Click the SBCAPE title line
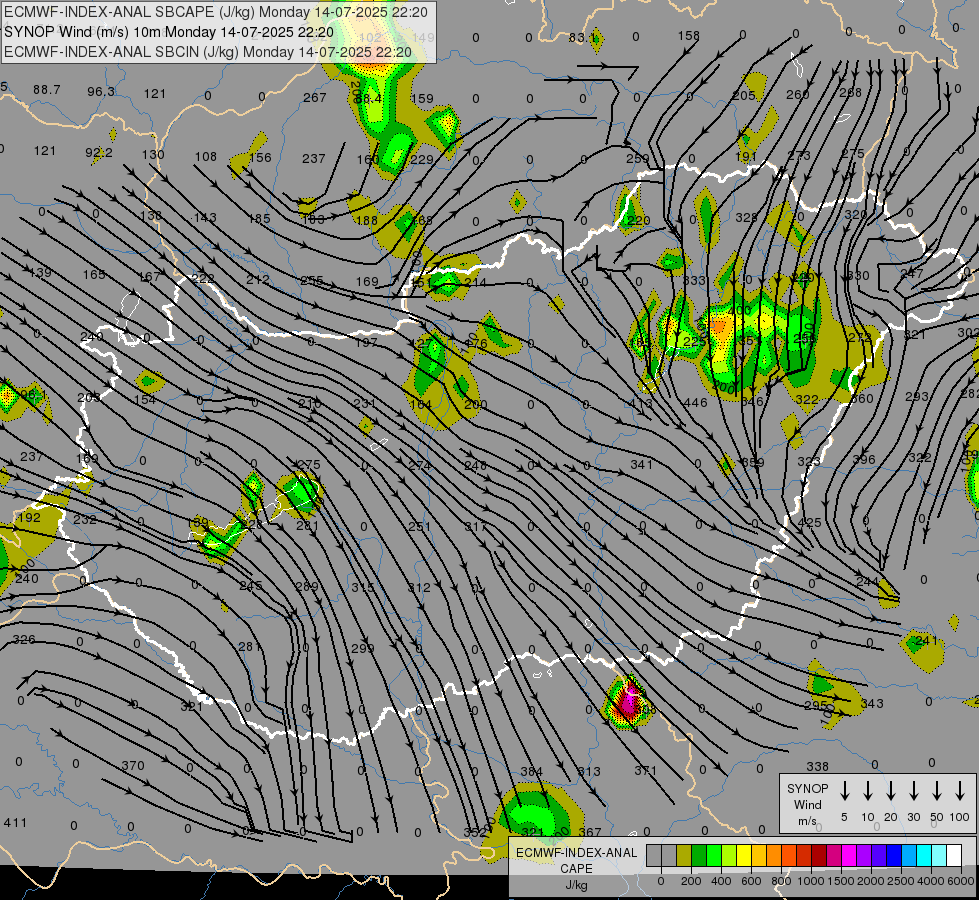 pos(216,12)
